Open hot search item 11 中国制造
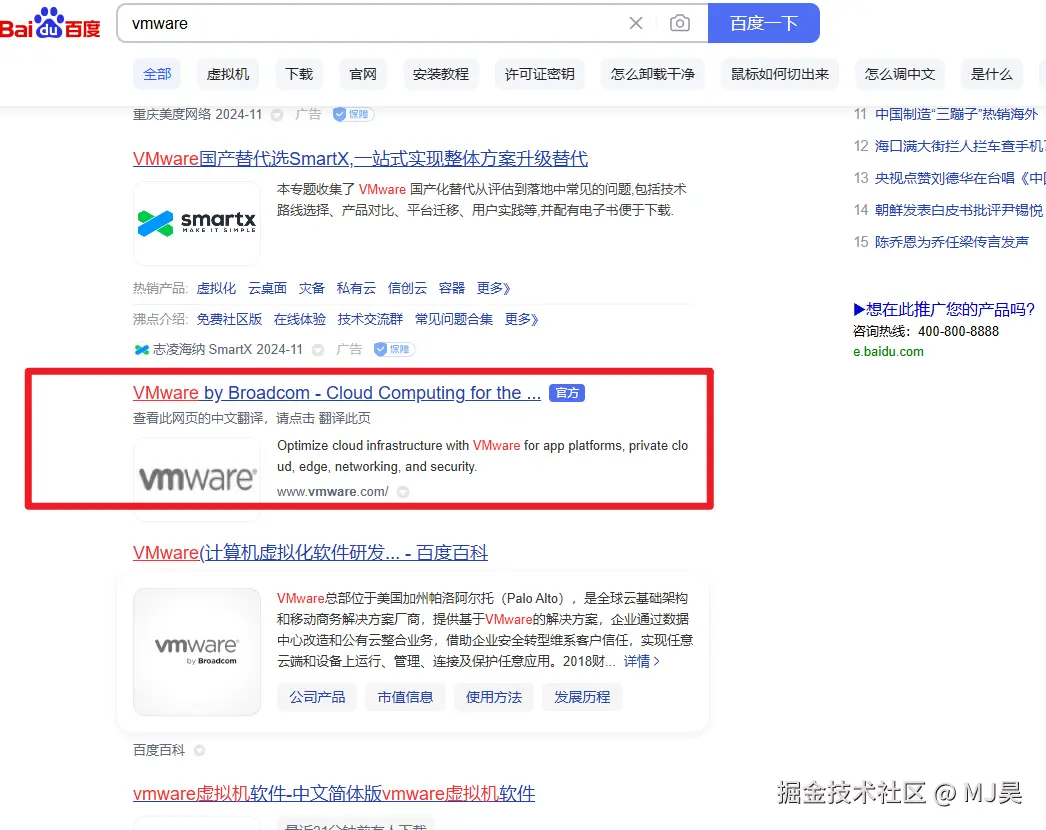Screen dimensions: 1046x830 956,114
